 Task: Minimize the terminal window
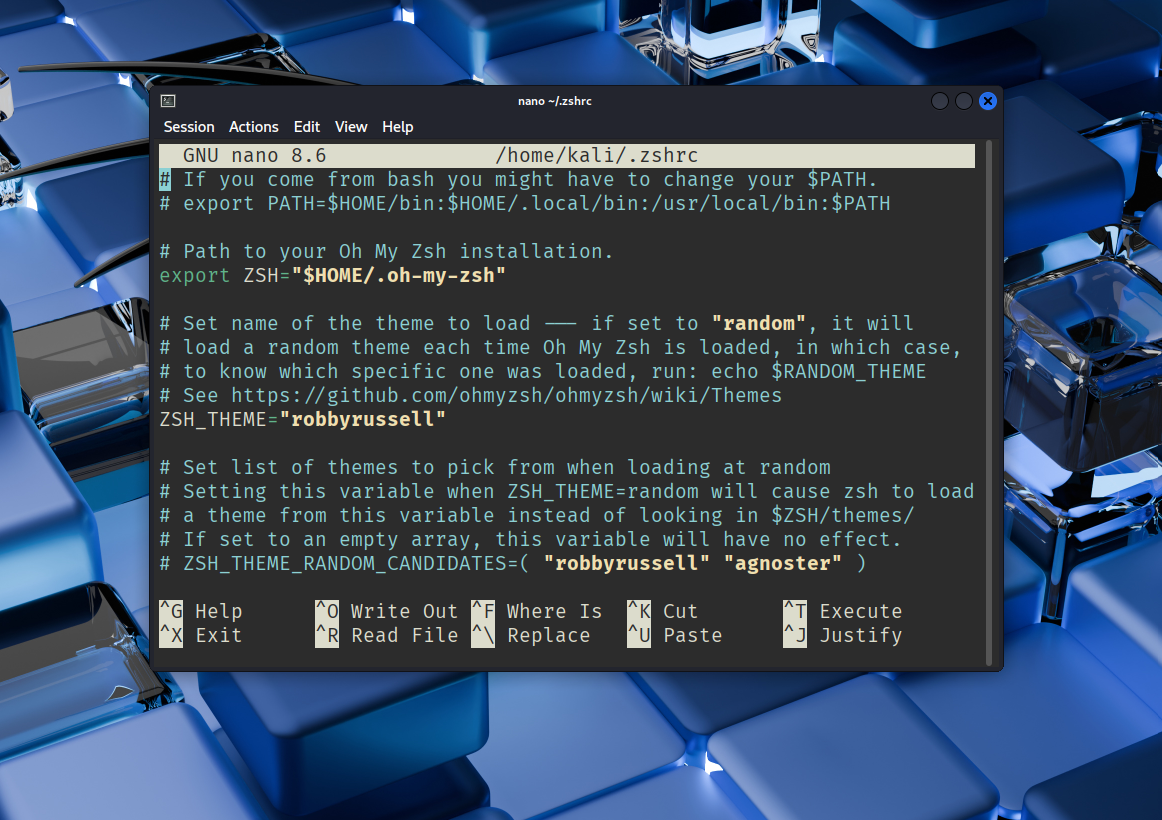pyautogui.click(x=940, y=101)
